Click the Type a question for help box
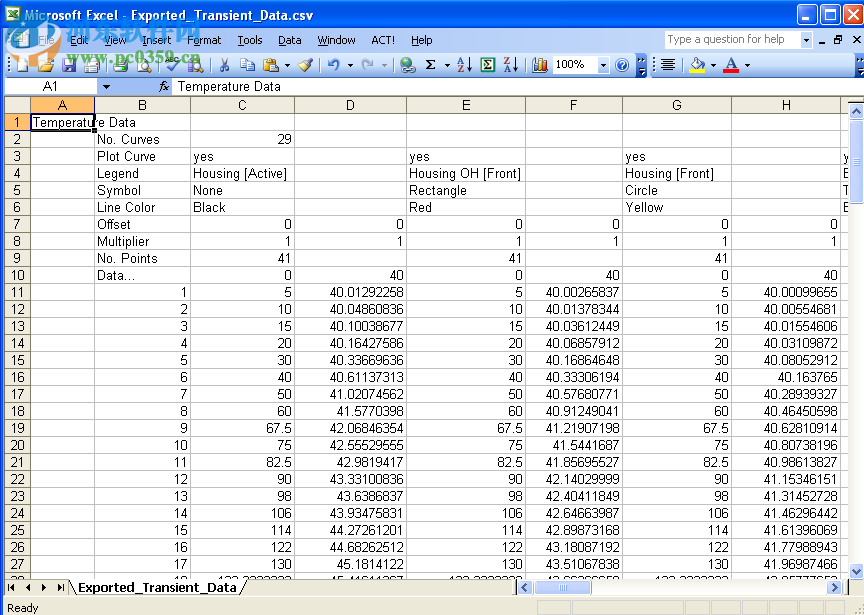Image resolution: width=864 pixels, height=615 pixels. pyautogui.click(x=732, y=40)
